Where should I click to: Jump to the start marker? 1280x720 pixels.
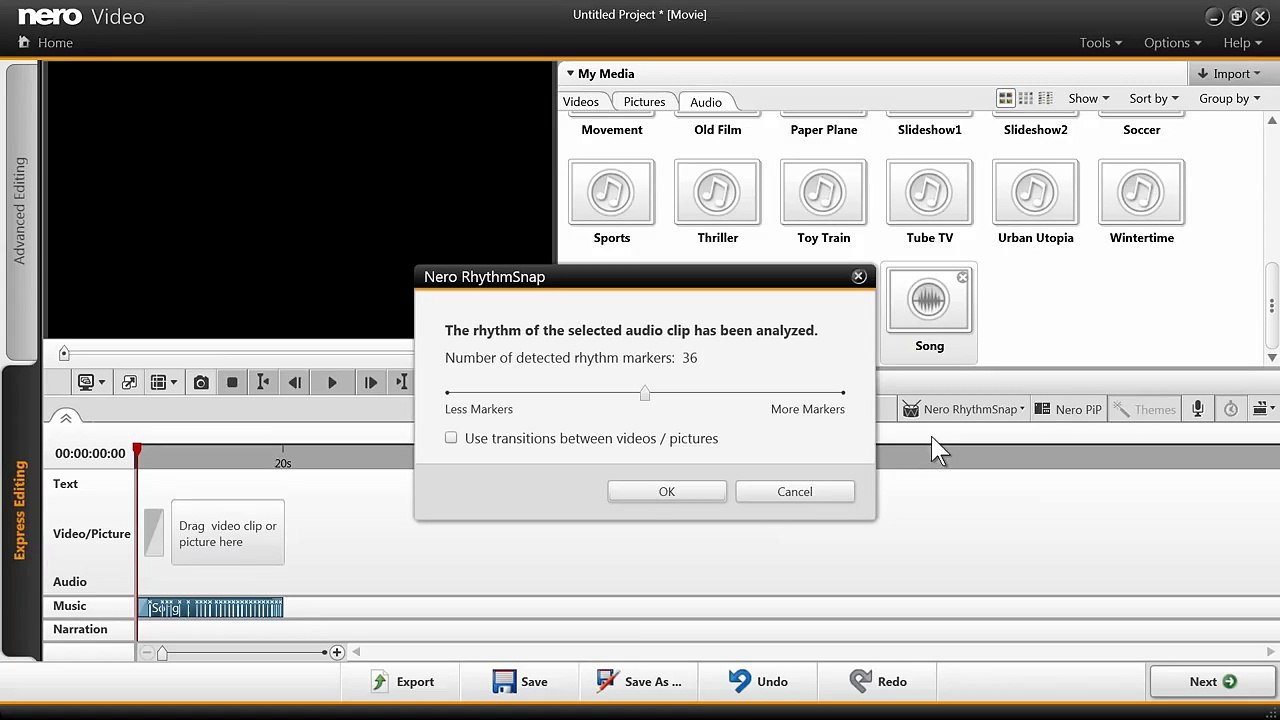click(x=263, y=382)
